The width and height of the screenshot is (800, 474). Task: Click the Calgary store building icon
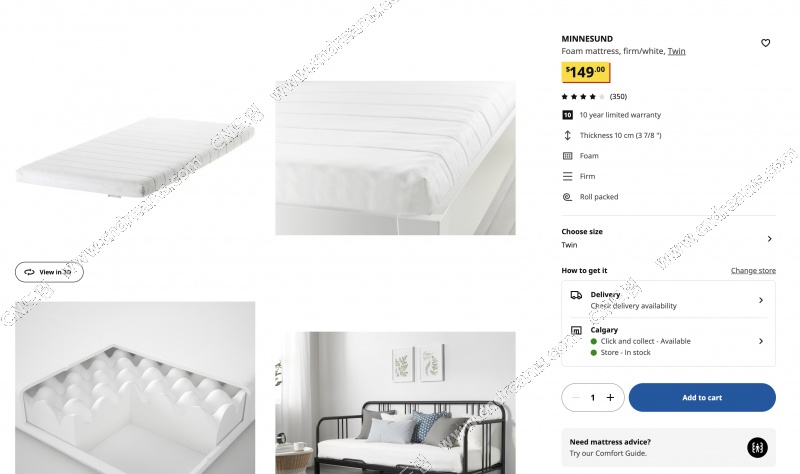pyautogui.click(x=576, y=331)
